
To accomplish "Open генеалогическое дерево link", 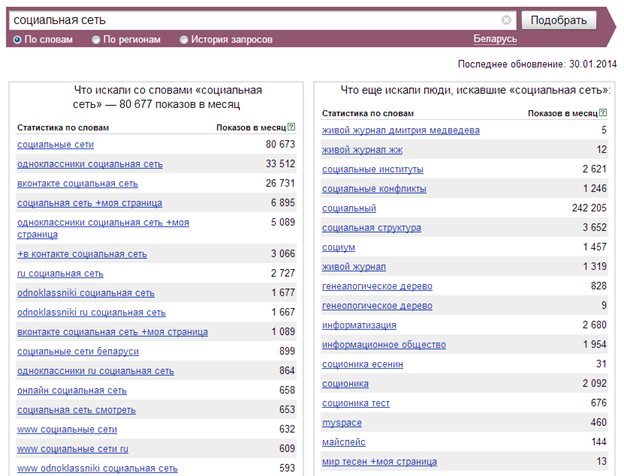I will click(377, 286).
